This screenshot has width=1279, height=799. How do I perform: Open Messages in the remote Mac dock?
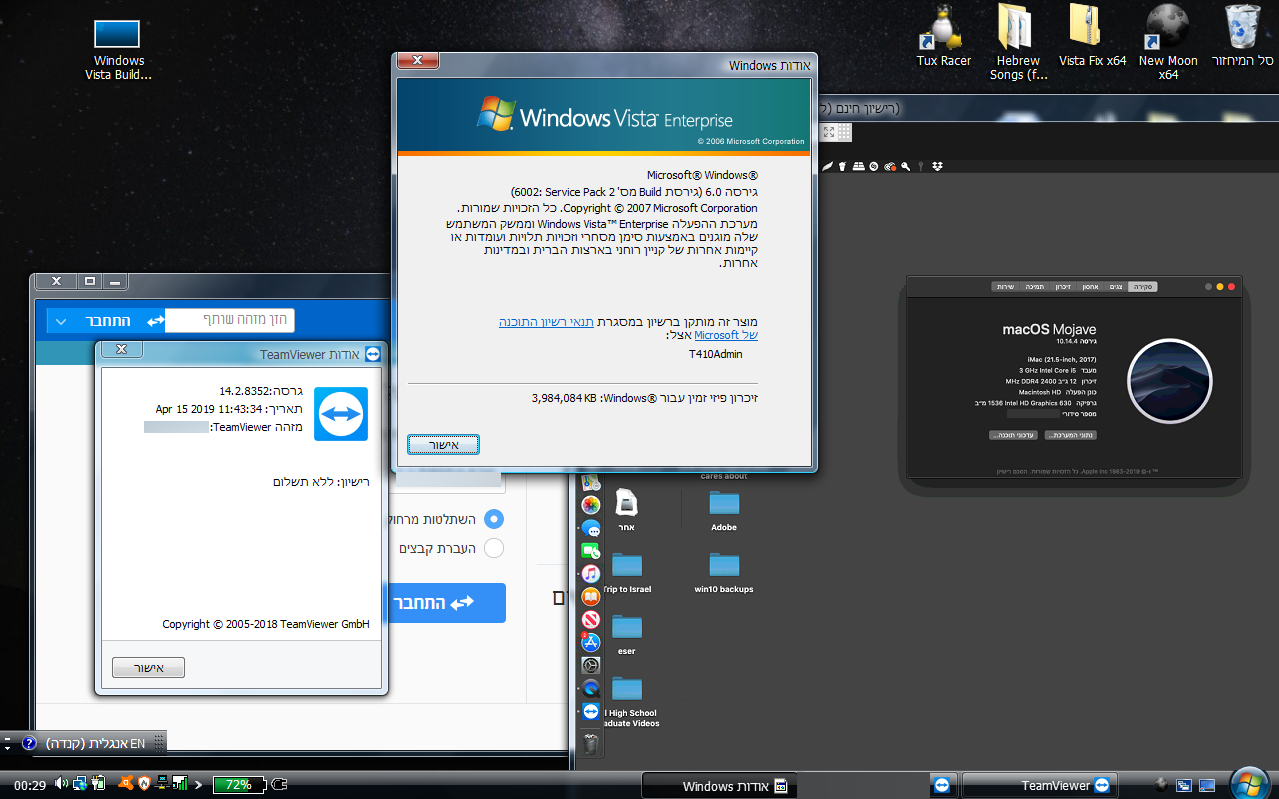click(x=590, y=528)
